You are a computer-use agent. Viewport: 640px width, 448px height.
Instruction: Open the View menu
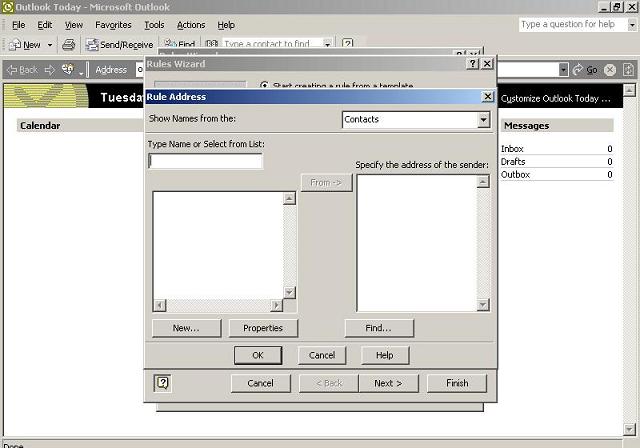coord(73,25)
